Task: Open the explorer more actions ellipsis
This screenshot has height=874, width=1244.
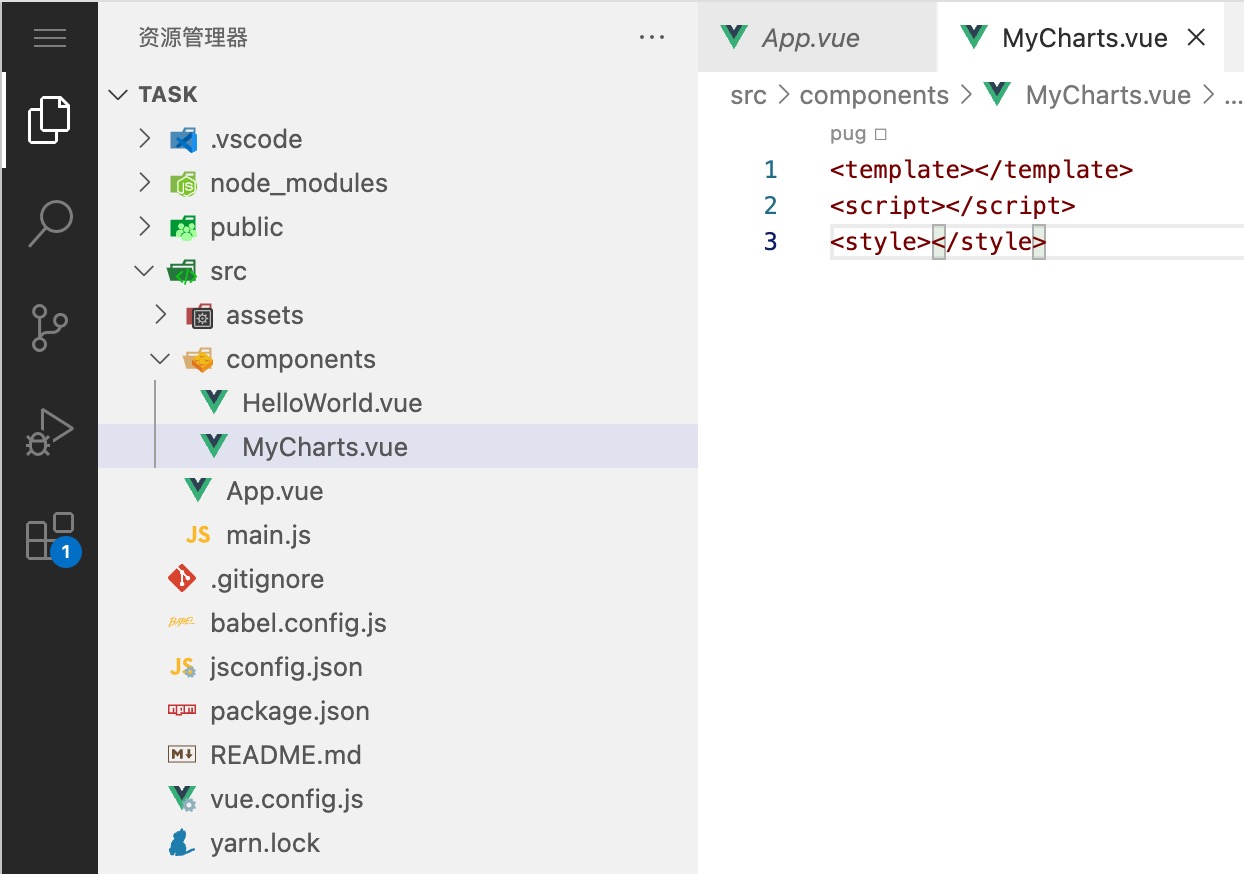Action: (x=651, y=38)
